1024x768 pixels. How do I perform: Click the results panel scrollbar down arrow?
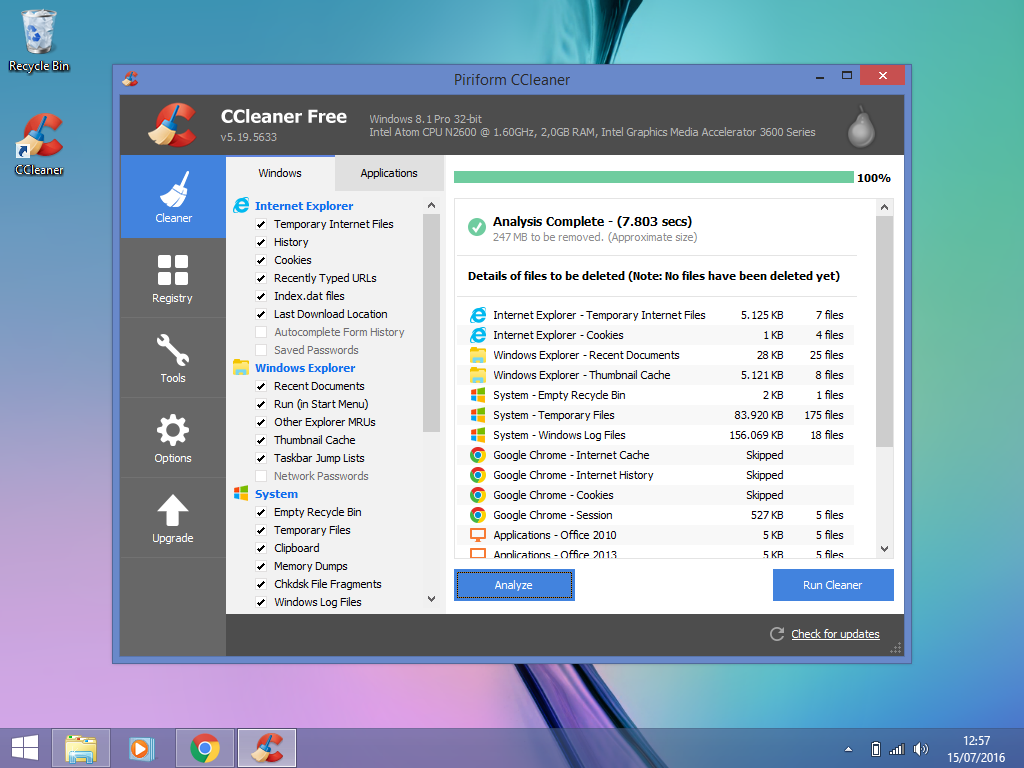884,548
